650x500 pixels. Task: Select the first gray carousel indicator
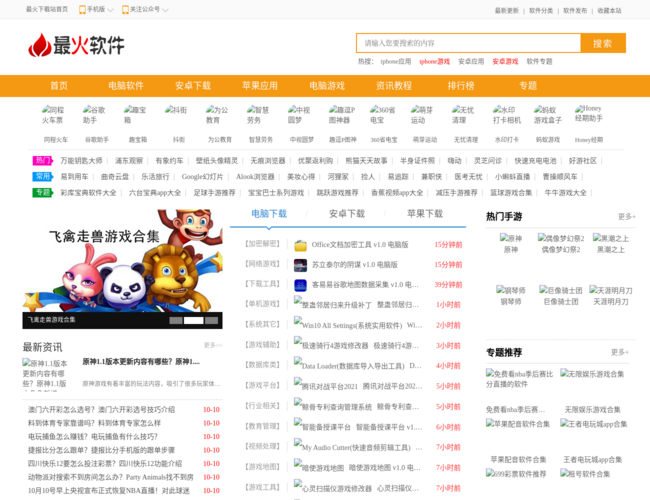point(176,320)
